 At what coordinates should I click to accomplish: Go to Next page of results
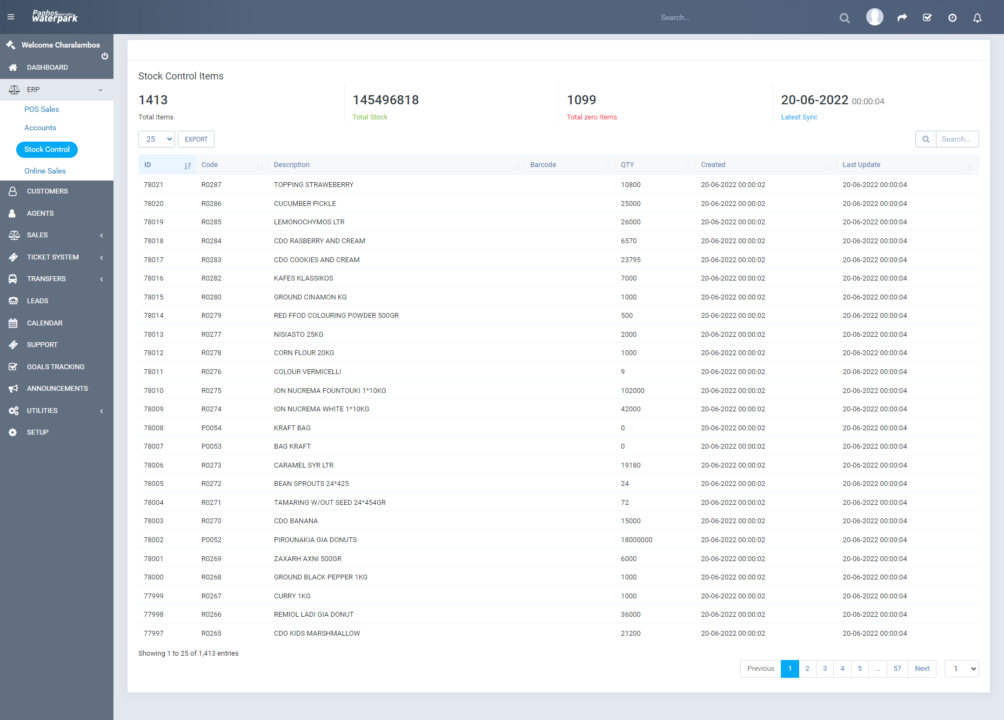pyautogui.click(x=922, y=669)
